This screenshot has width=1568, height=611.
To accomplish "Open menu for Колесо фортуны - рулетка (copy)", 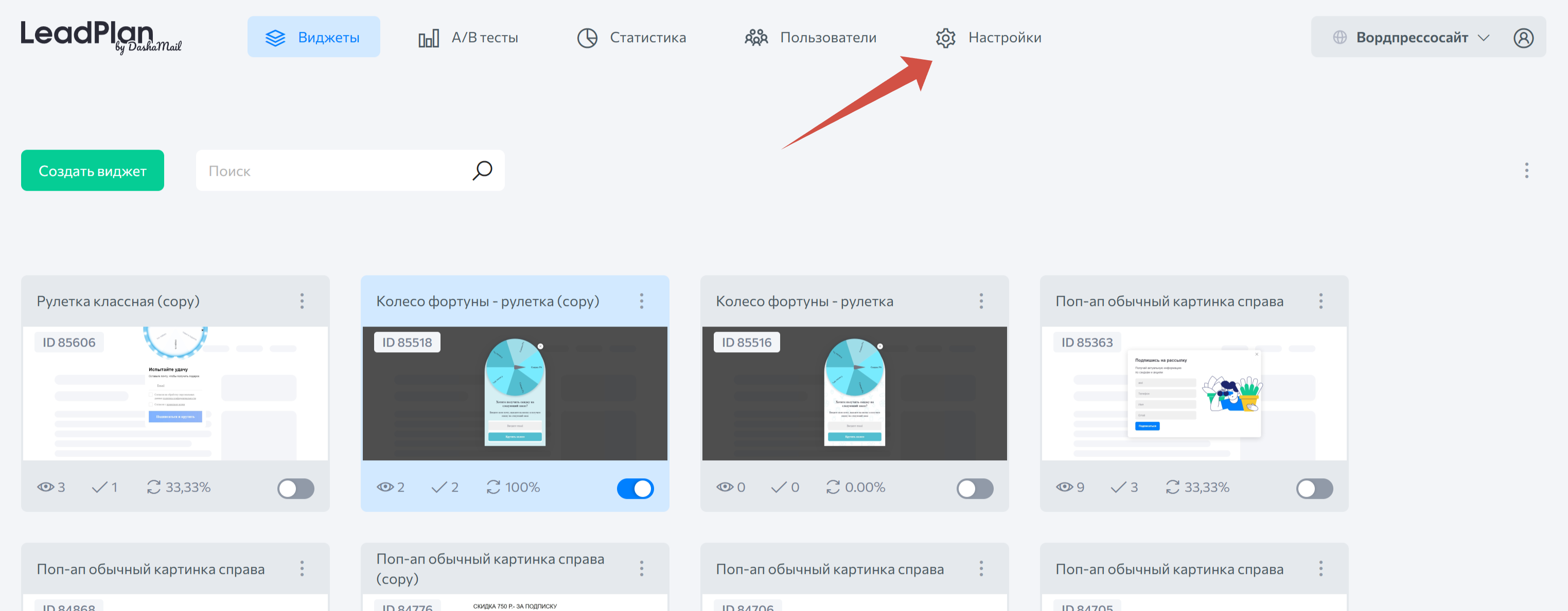I will point(642,301).
